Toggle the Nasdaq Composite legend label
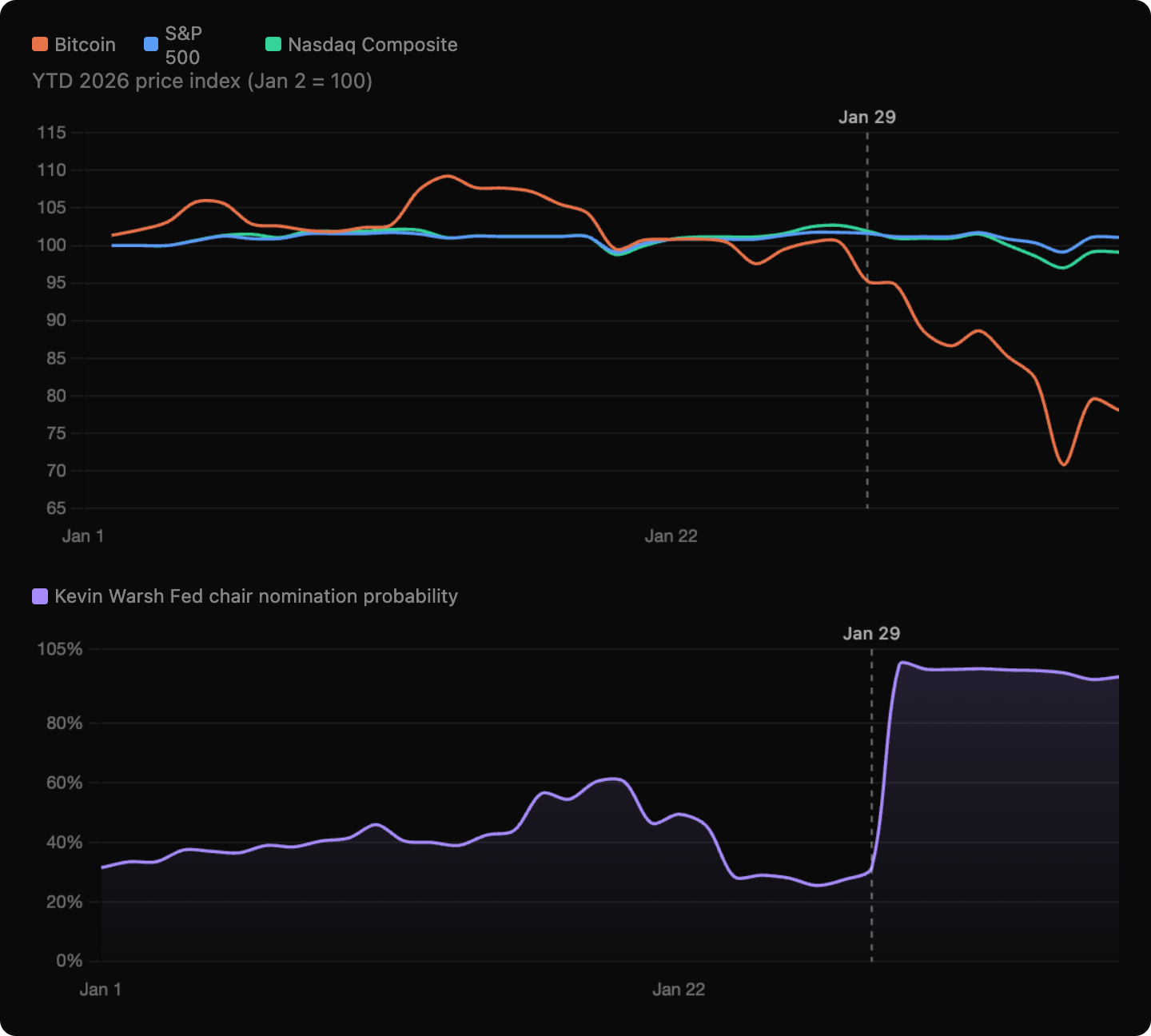This screenshot has width=1151, height=1036. pyautogui.click(x=372, y=45)
